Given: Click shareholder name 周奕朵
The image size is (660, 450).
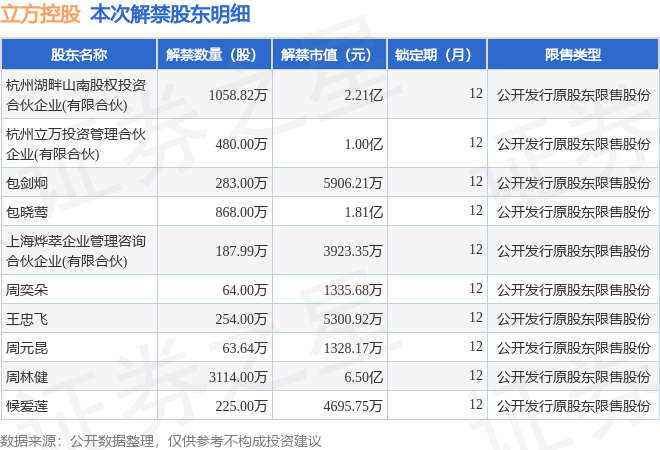Looking at the screenshot, I should click(x=27, y=290).
